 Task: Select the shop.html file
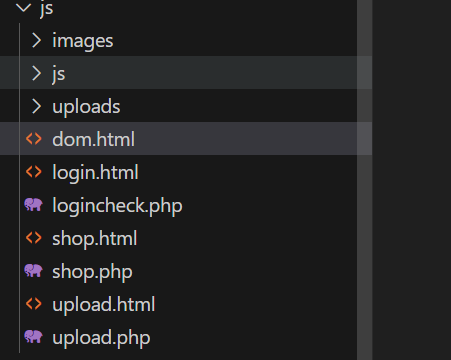click(x=95, y=239)
